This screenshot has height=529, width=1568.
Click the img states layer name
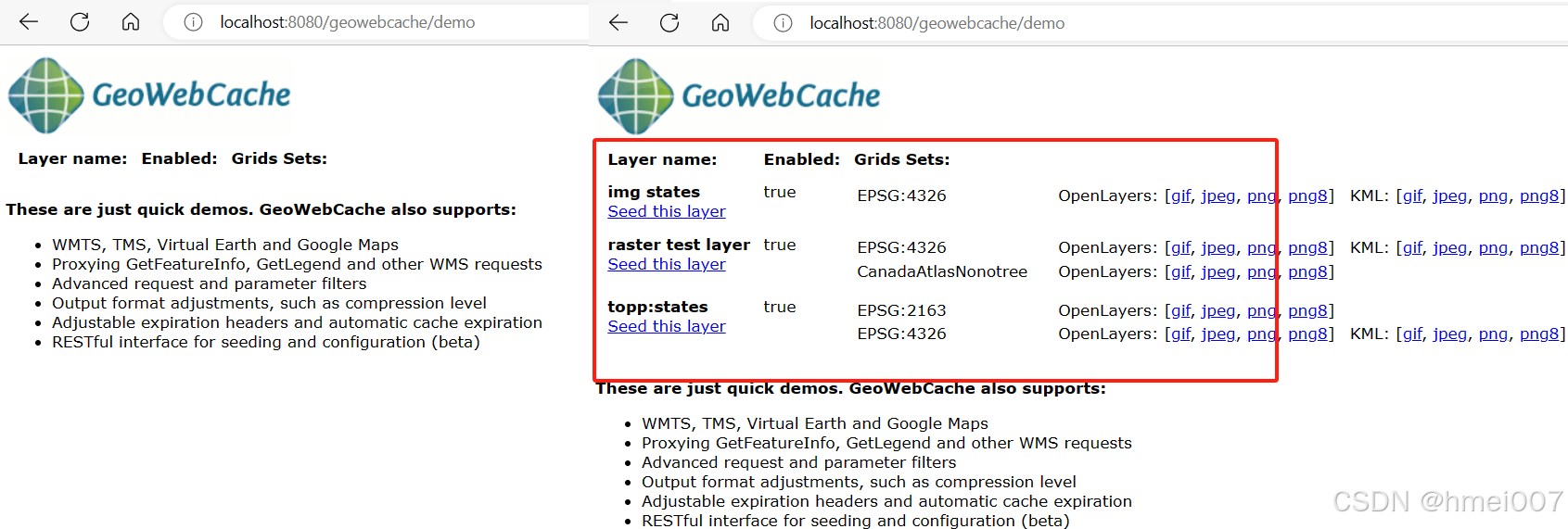(x=654, y=192)
